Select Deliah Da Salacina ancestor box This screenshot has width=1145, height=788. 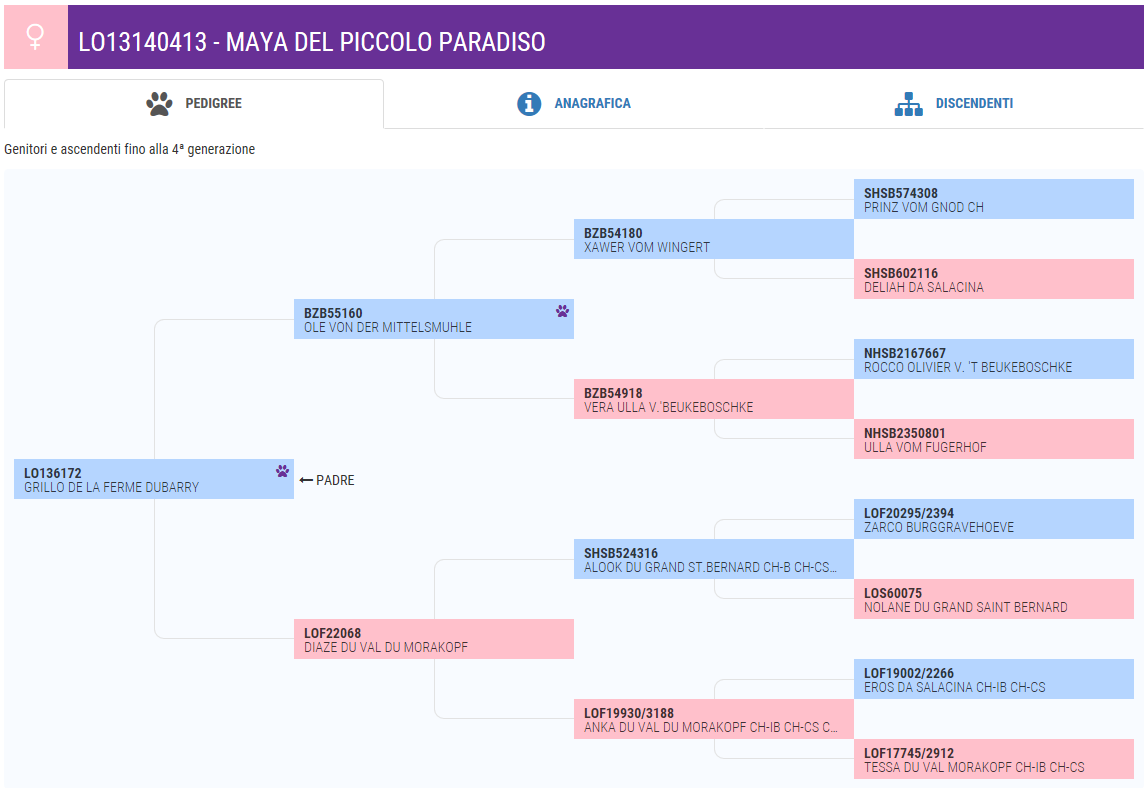pyautogui.click(x=993, y=280)
